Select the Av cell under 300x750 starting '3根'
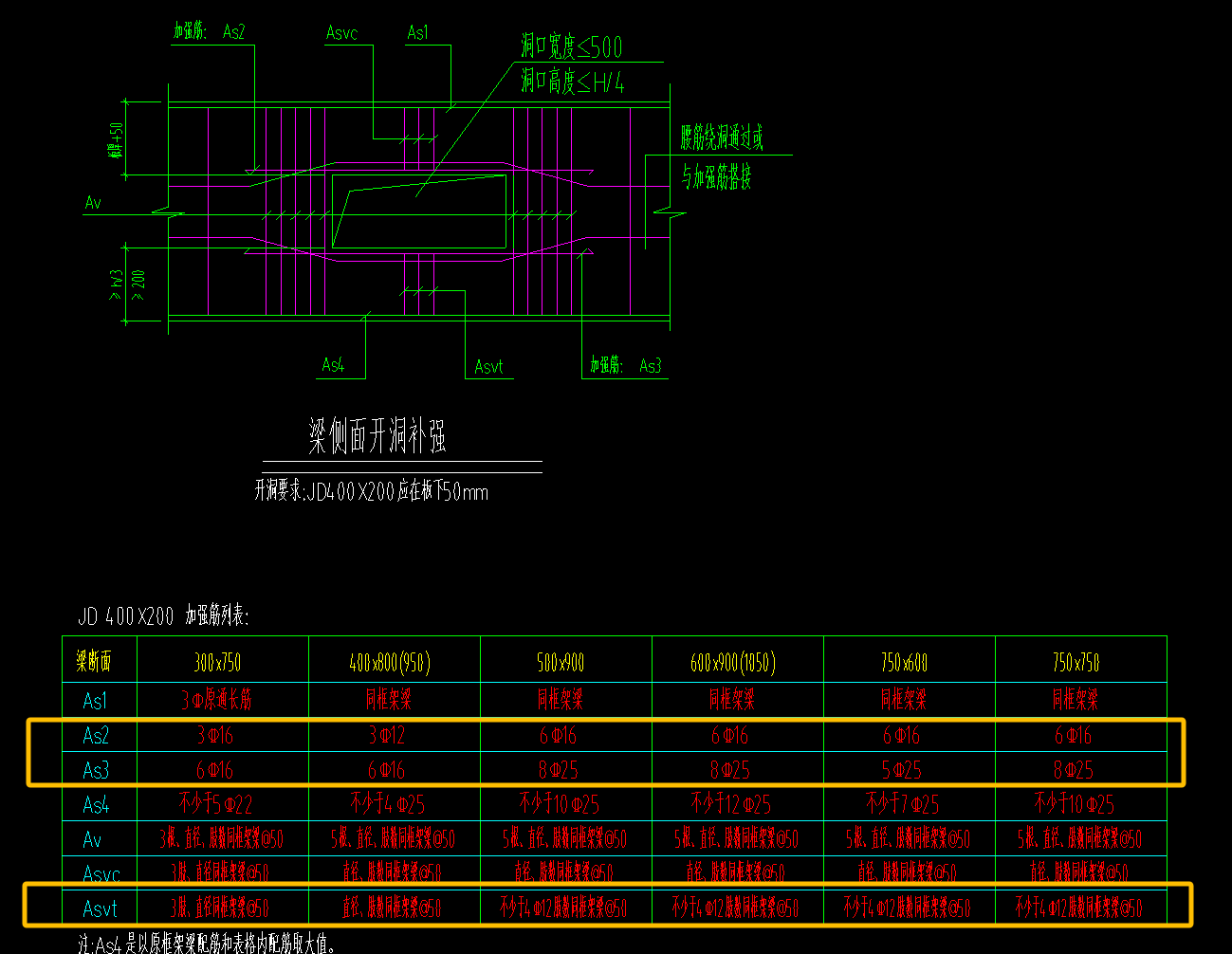The image size is (1232, 954). point(222,838)
